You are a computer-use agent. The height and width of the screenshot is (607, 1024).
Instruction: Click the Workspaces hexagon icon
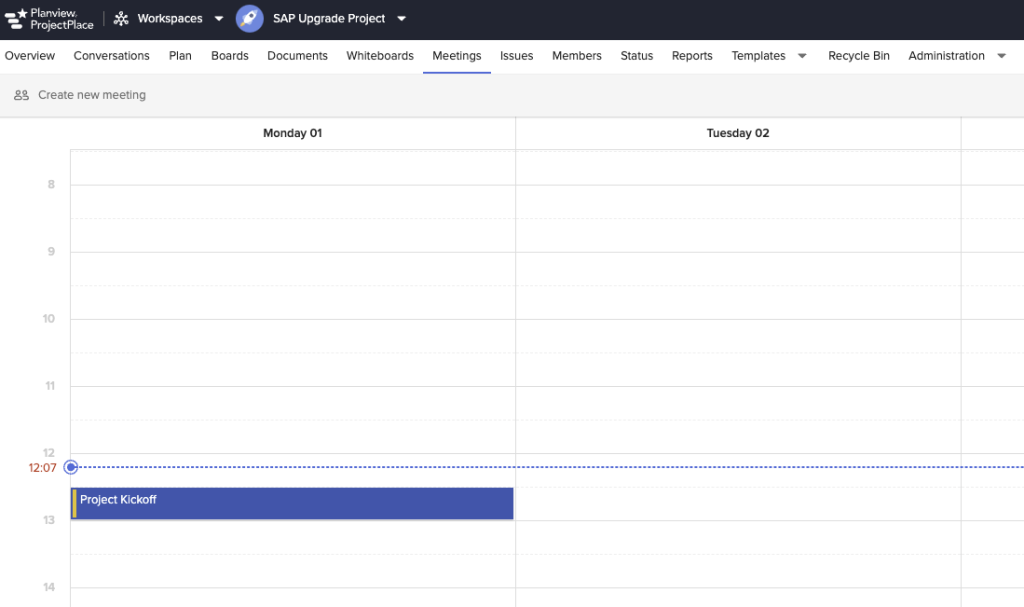pyautogui.click(x=121, y=19)
